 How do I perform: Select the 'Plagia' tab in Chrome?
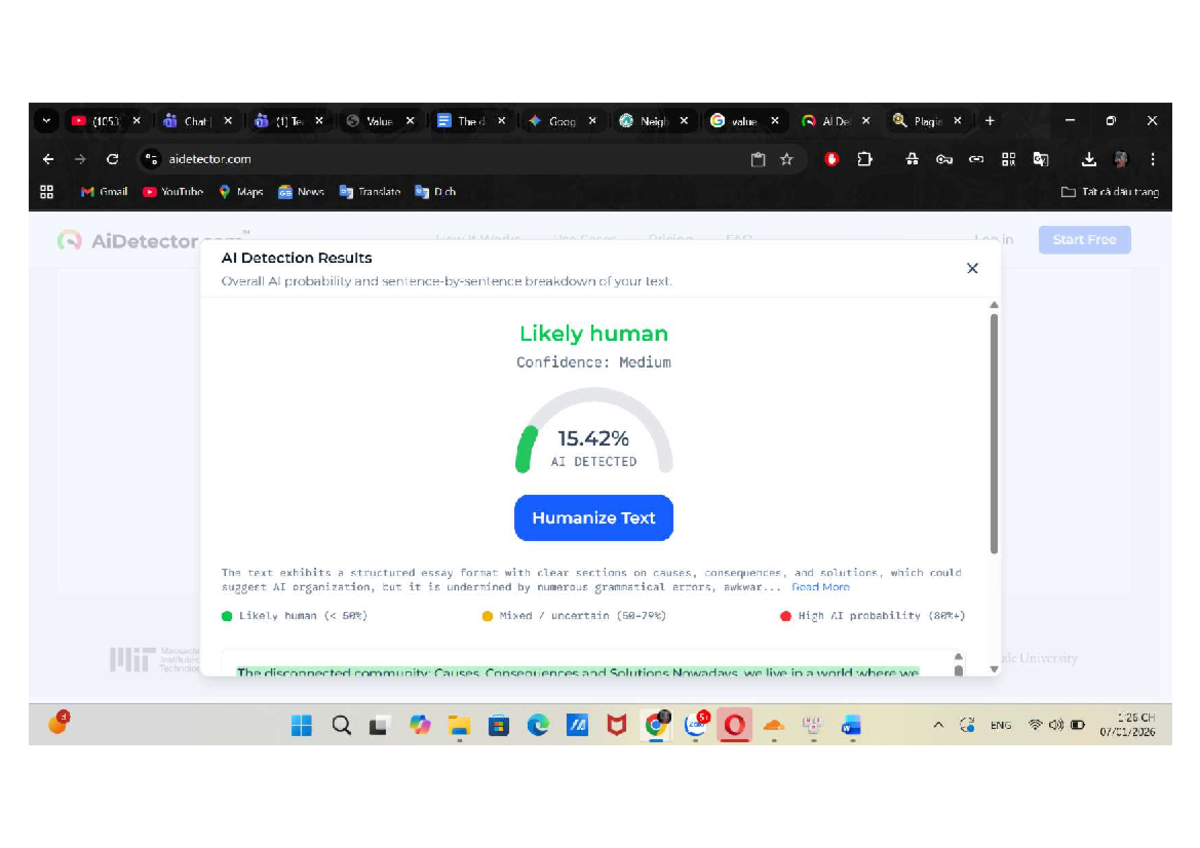pos(928,120)
